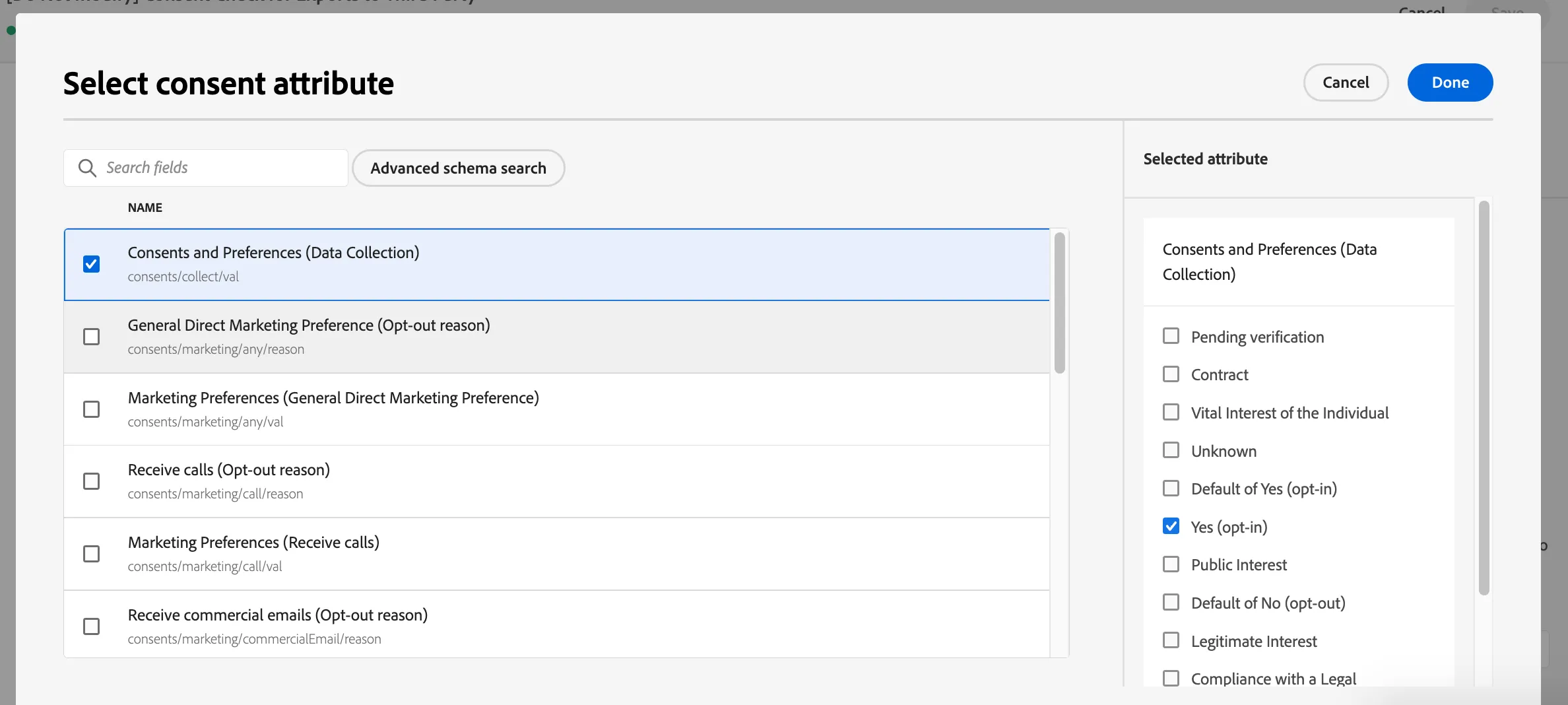1568x705 pixels.
Task: Click the consents/collect/val path text
Action: pos(183,277)
